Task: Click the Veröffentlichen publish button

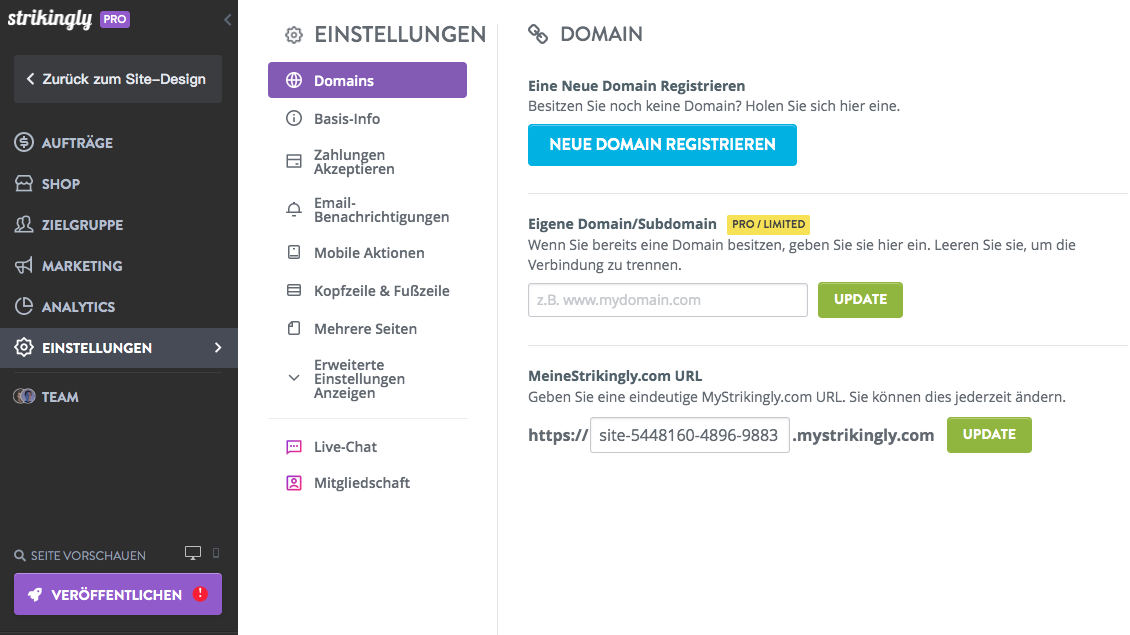Action: (x=118, y=594)
